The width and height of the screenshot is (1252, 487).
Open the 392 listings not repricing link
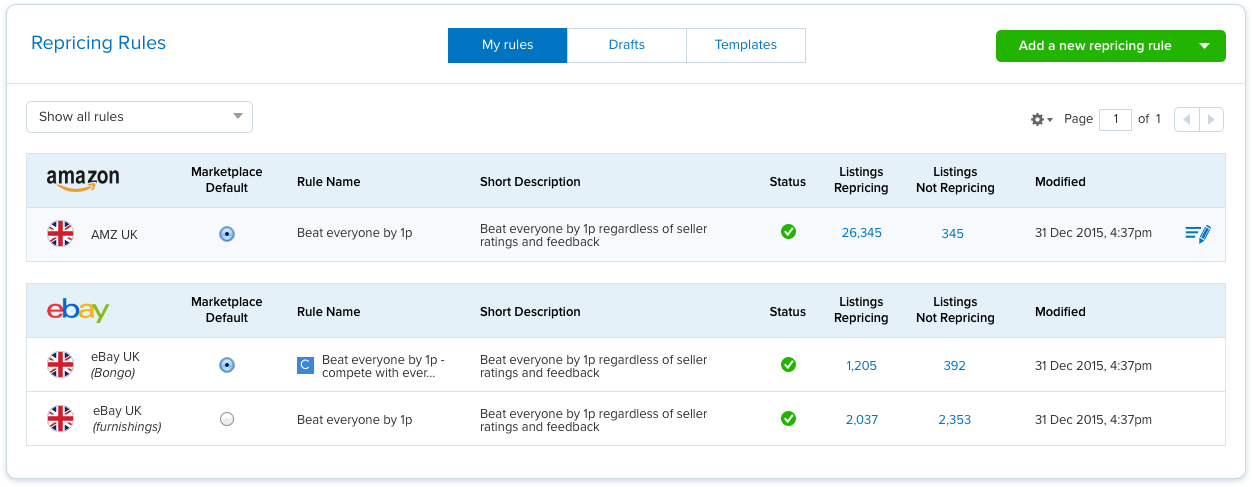coord(955,365)
